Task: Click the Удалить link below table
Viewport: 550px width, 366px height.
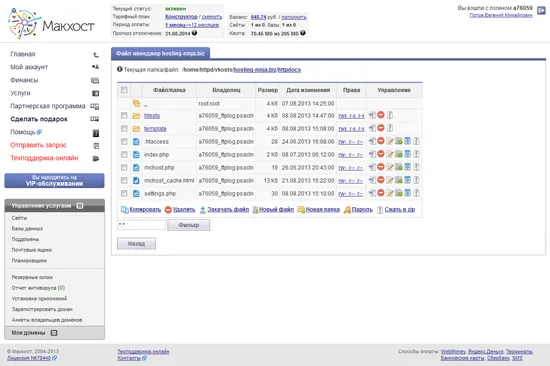Action: [184, 209]
